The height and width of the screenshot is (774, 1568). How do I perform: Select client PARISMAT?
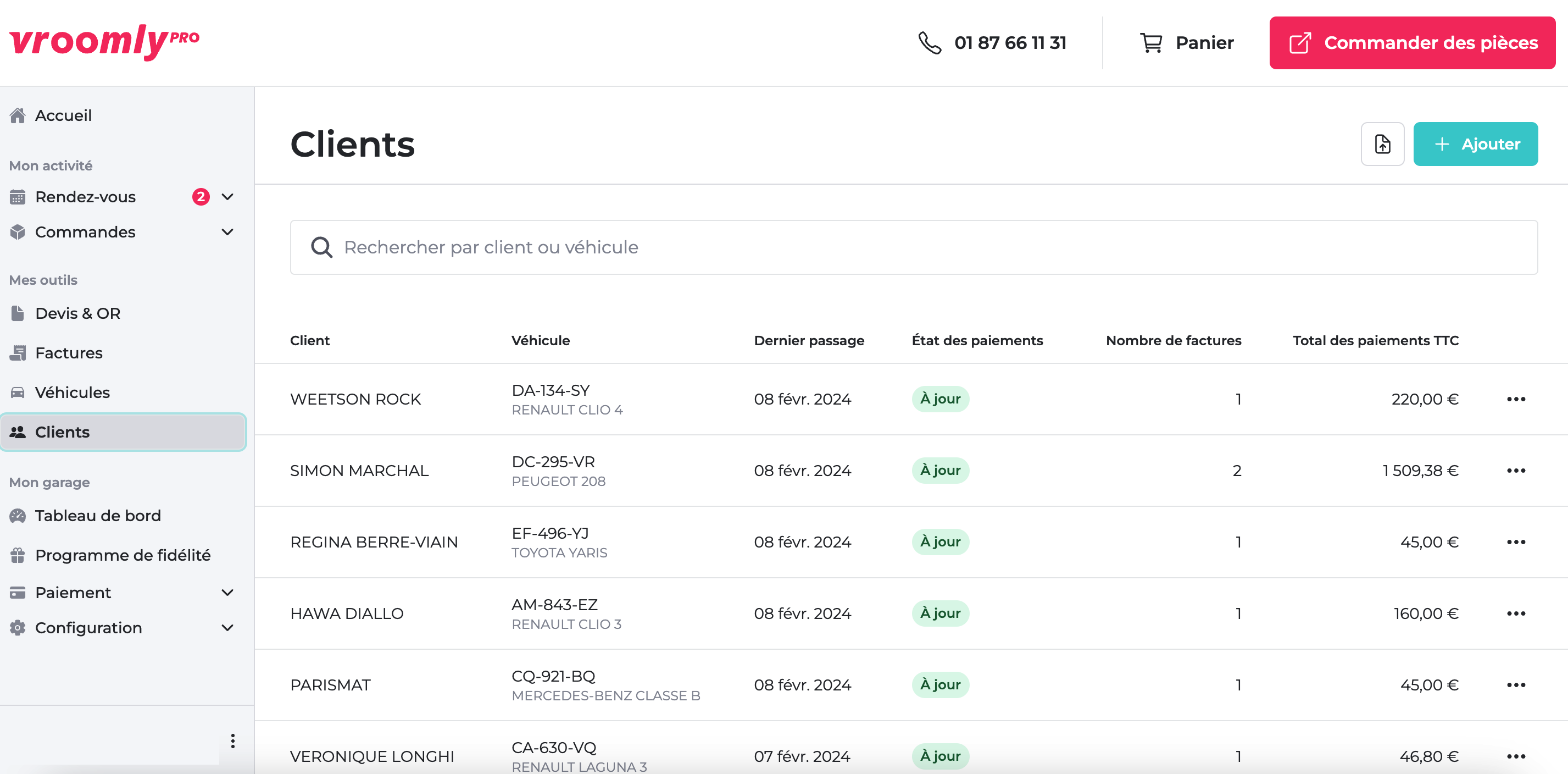[x=331, y=685]
